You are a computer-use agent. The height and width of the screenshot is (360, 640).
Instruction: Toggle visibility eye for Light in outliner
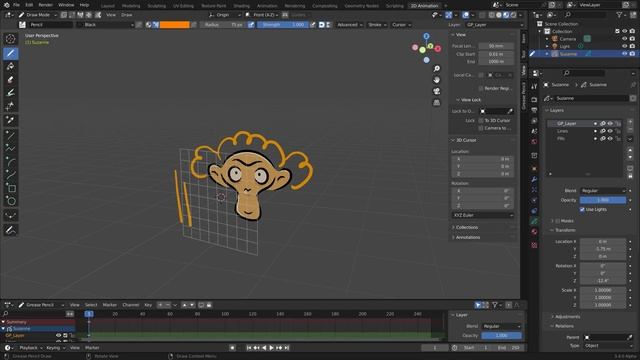pos(624,46)
